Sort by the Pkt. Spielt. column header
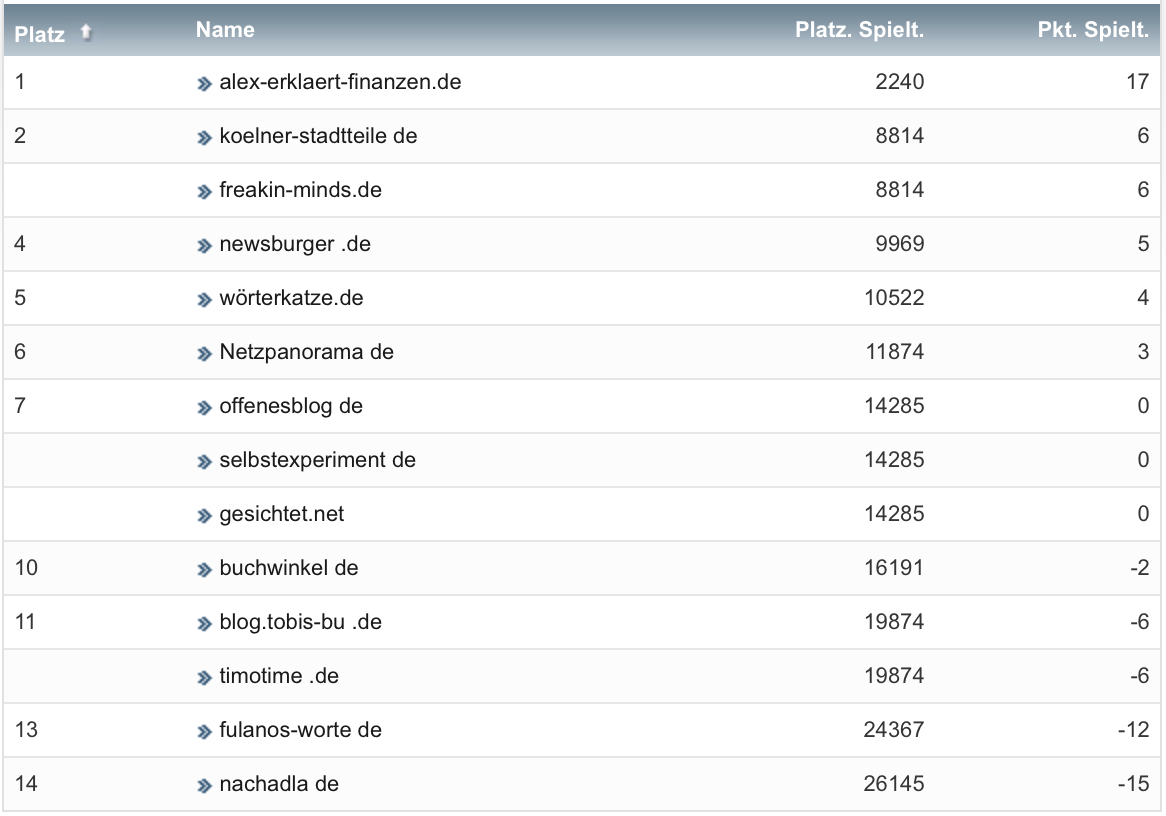The image size is (1166, 816). coord(1093,30)
